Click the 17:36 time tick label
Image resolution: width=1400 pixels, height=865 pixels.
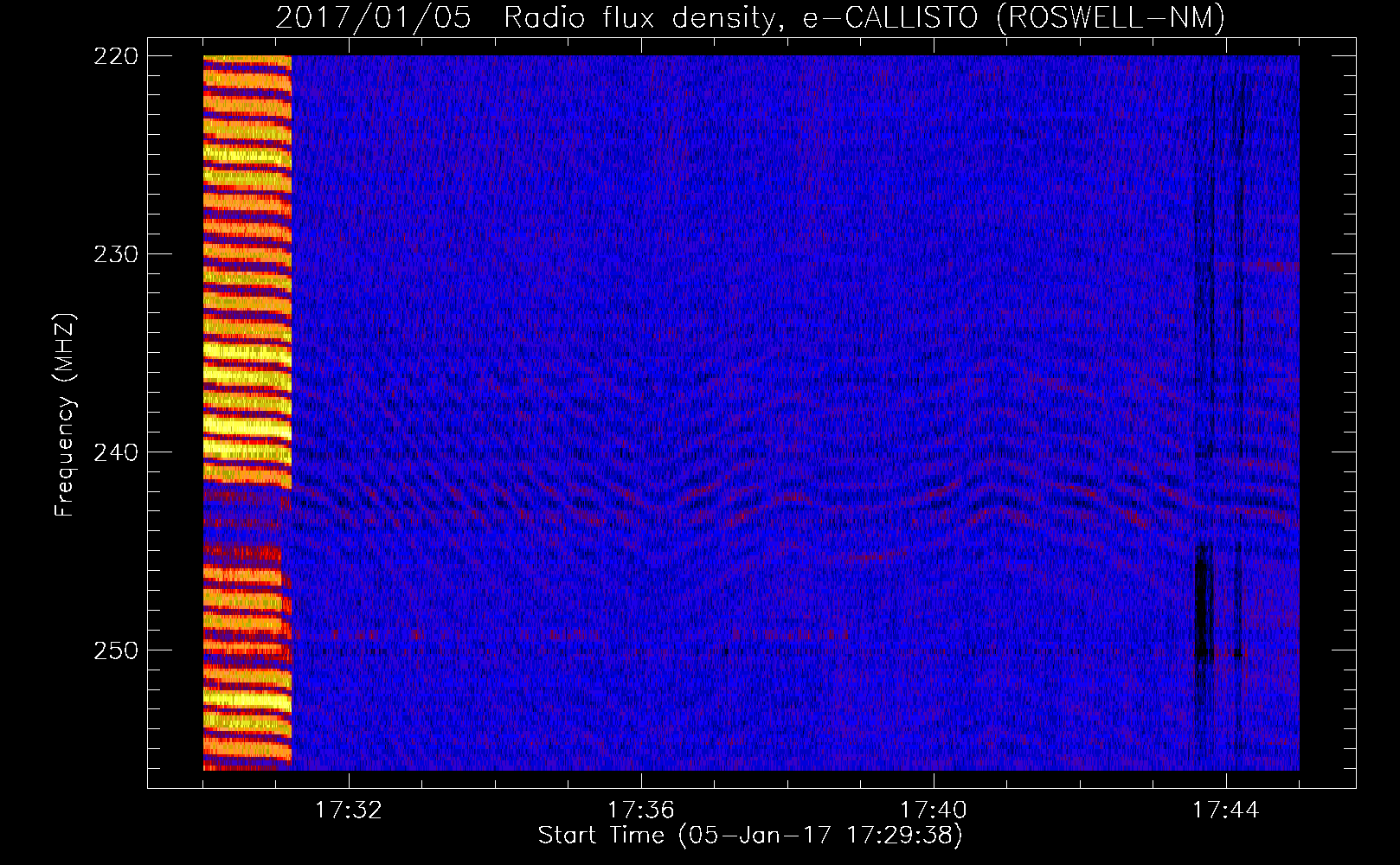click(640, 811)
